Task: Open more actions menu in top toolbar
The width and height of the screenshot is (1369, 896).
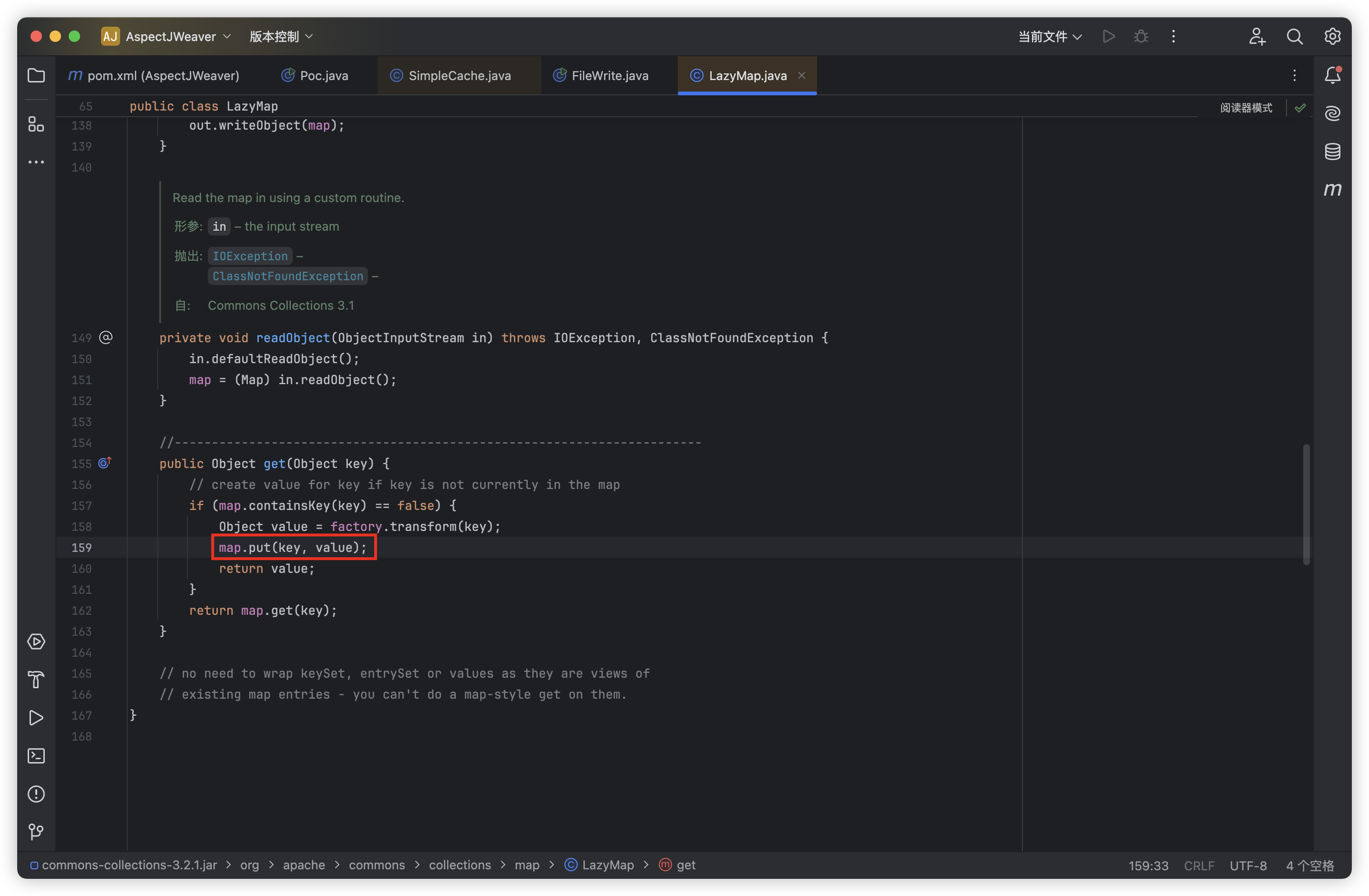Action: pyautogui.click(x=1174, y=36)
